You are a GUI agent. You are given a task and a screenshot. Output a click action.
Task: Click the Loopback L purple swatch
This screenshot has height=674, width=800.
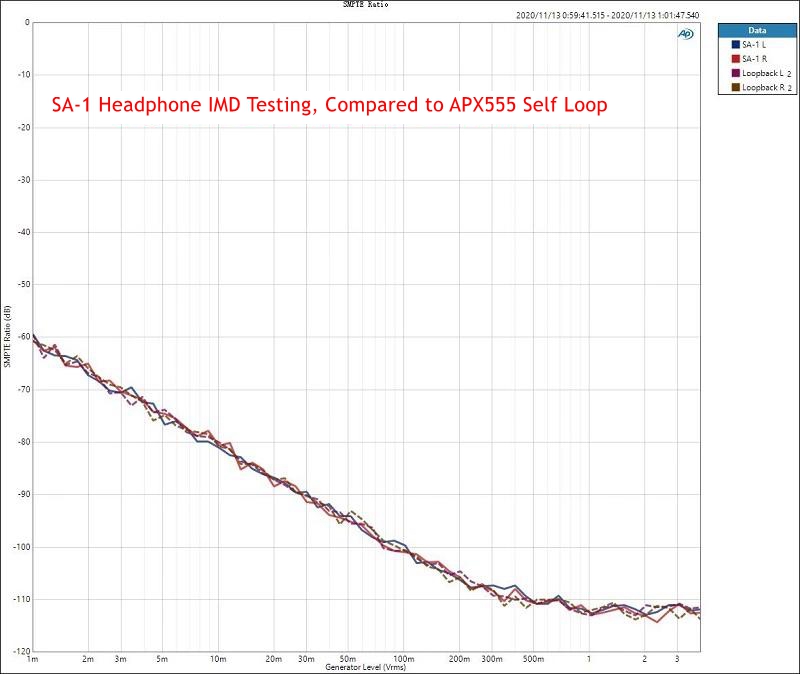736,73
